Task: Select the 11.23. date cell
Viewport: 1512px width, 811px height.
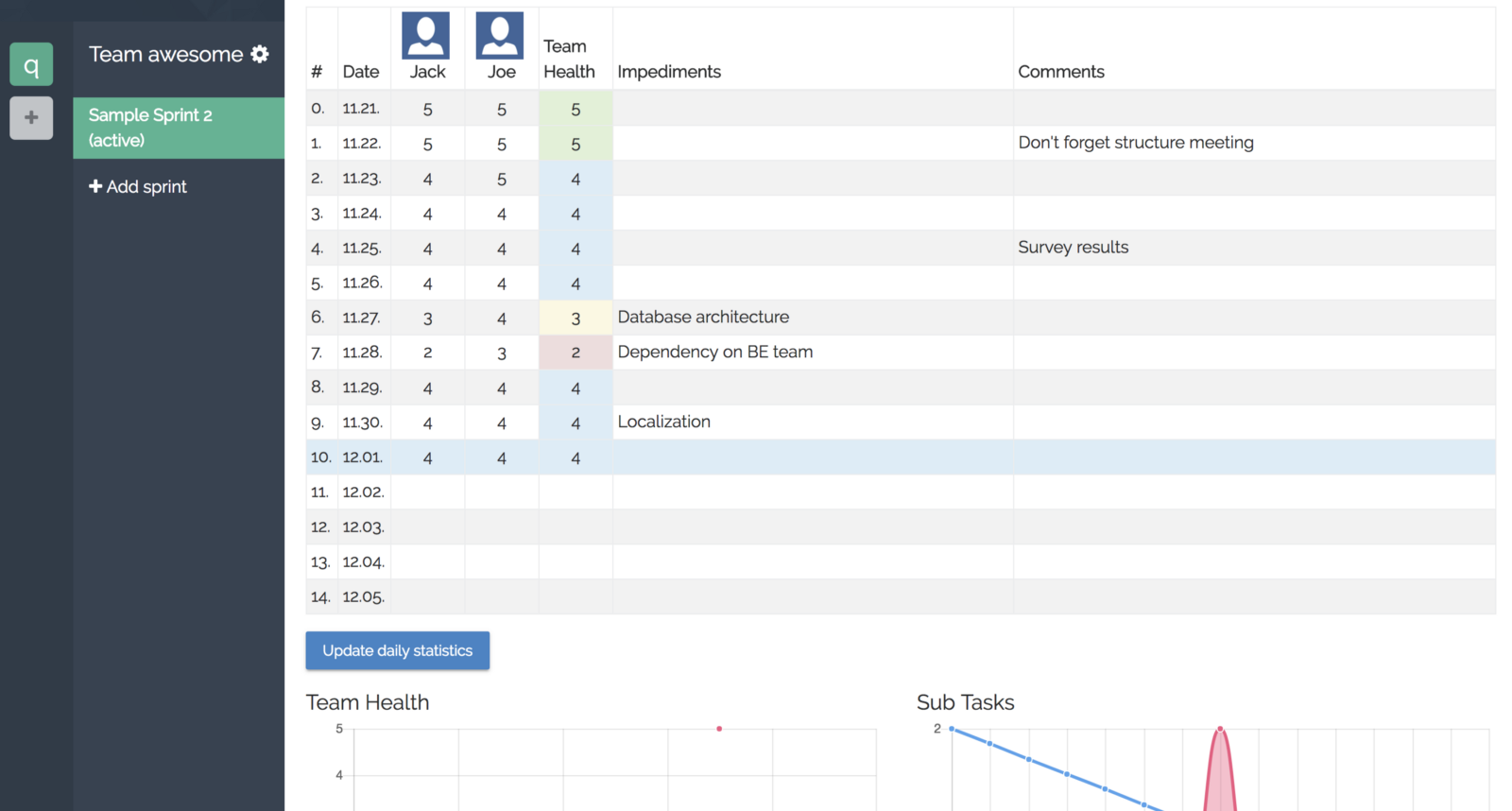Action: click(364, 179)
